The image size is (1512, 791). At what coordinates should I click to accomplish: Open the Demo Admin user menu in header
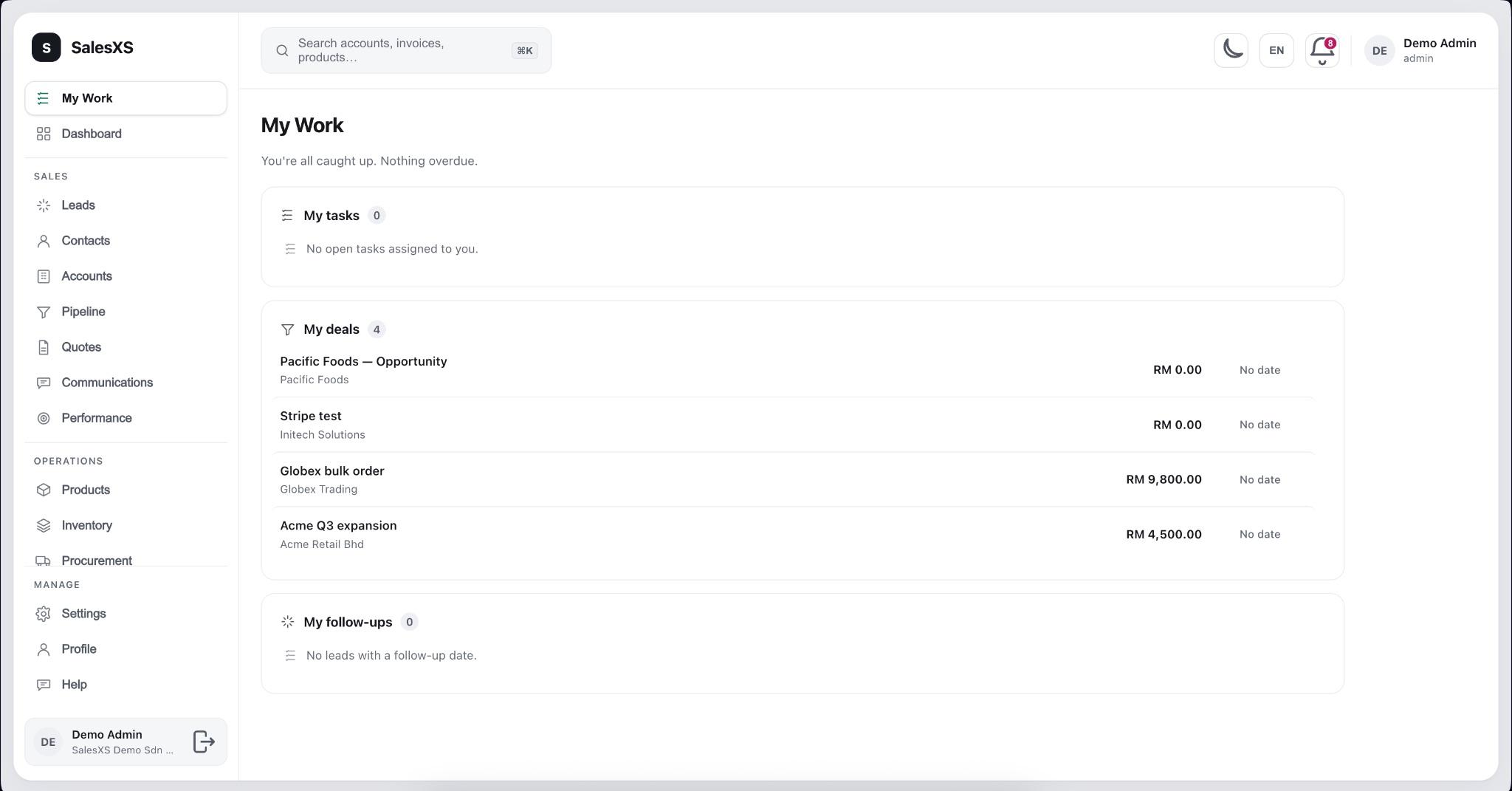tap(1420, 50)
